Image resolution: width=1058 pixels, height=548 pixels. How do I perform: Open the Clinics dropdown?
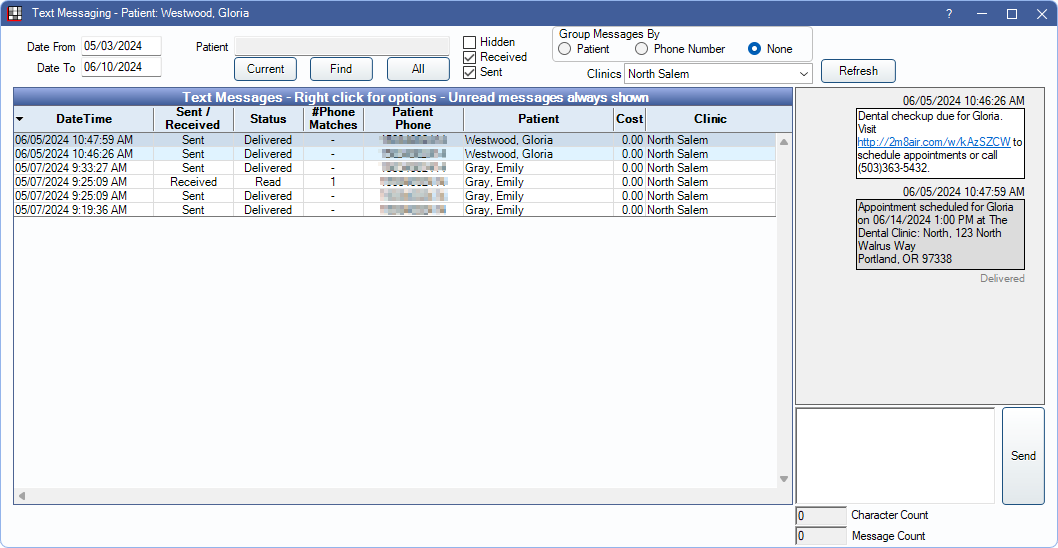click(804, 73)
